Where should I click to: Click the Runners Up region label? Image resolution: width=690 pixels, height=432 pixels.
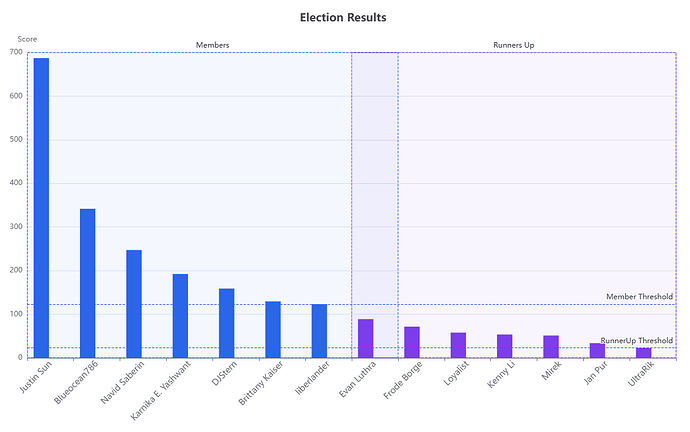point(514,45)
